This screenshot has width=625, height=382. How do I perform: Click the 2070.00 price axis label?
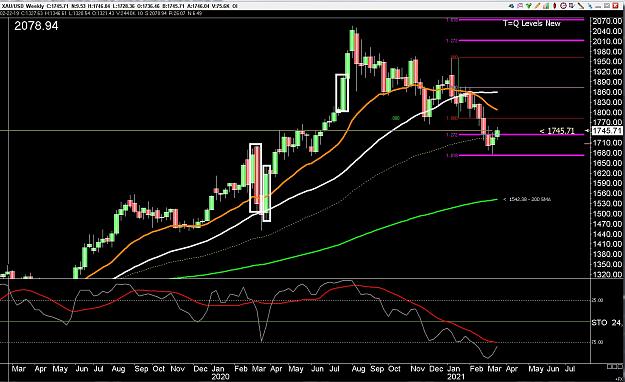point(607,21)
